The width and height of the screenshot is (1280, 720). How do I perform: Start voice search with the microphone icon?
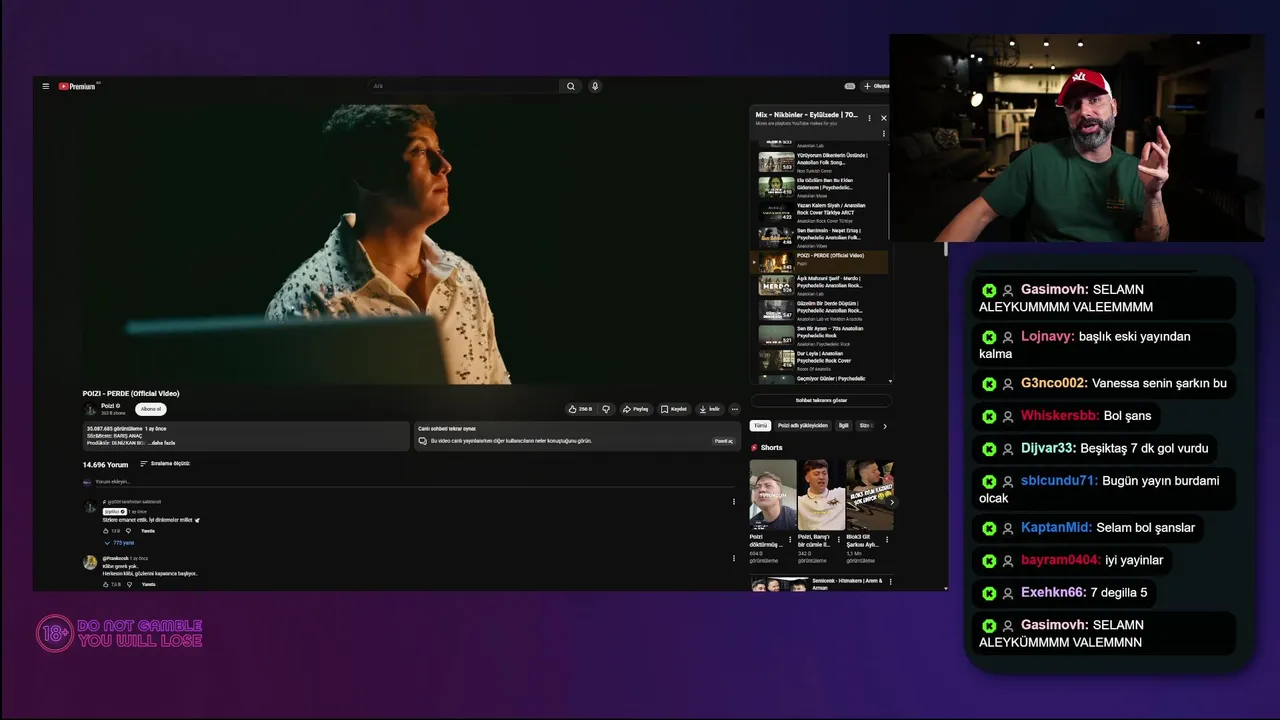click(x=595, y=86)
